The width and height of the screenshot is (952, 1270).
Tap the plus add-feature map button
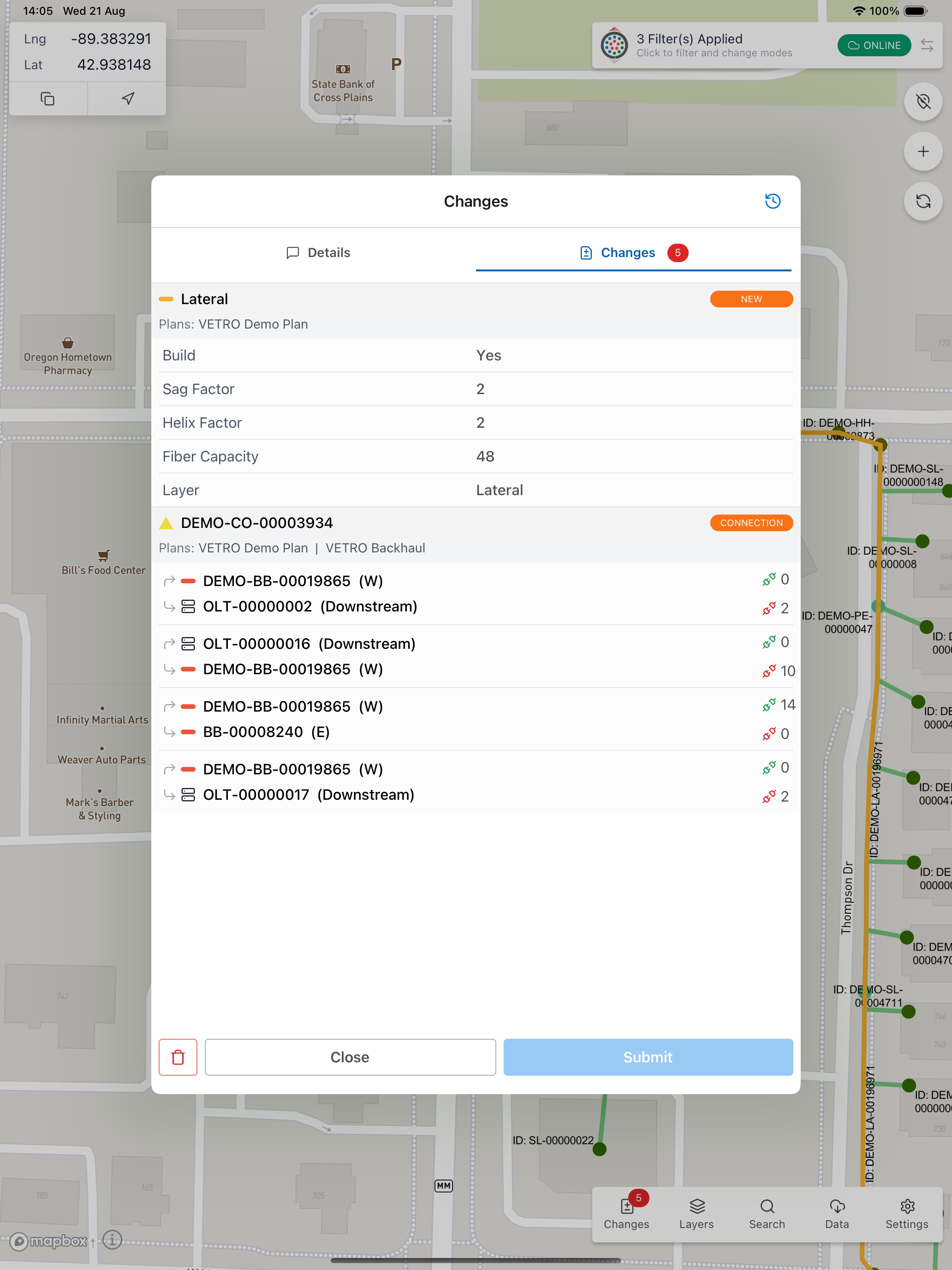(923, 151)
